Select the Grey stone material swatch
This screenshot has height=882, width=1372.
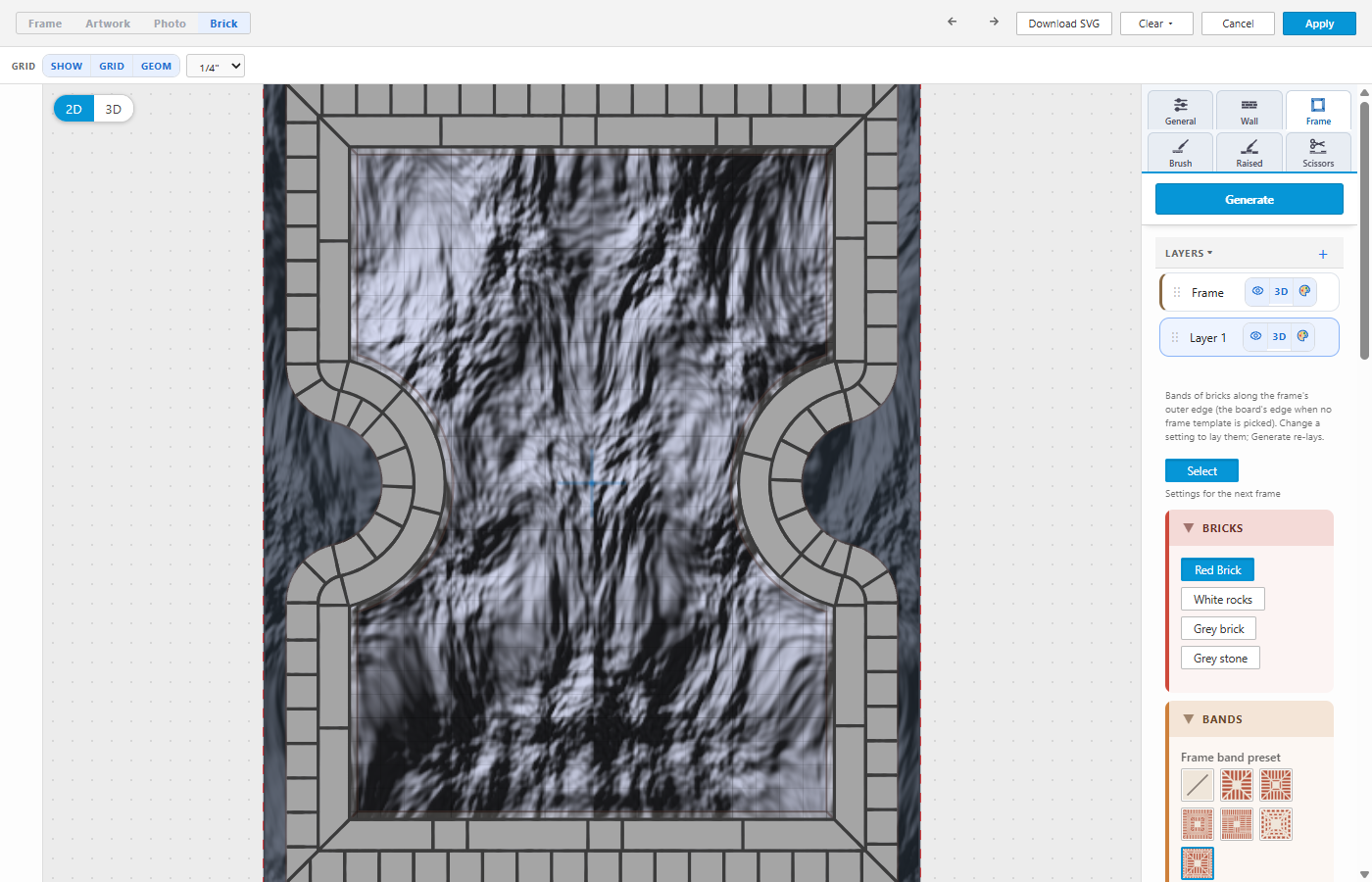coord(1220,658)
